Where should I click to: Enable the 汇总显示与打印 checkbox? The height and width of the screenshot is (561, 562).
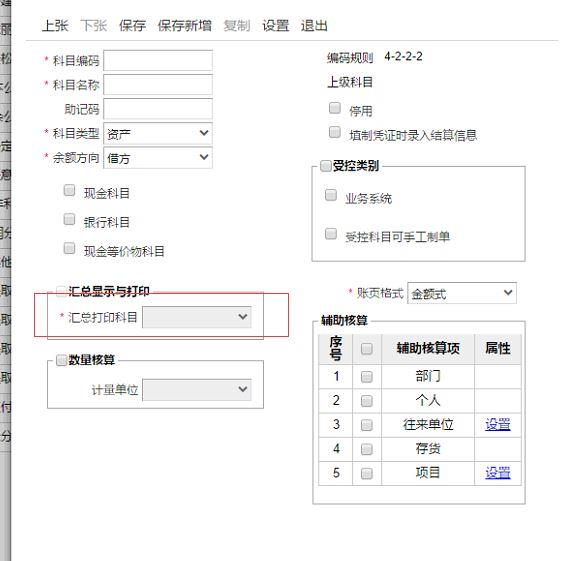[x=61, y=291]
